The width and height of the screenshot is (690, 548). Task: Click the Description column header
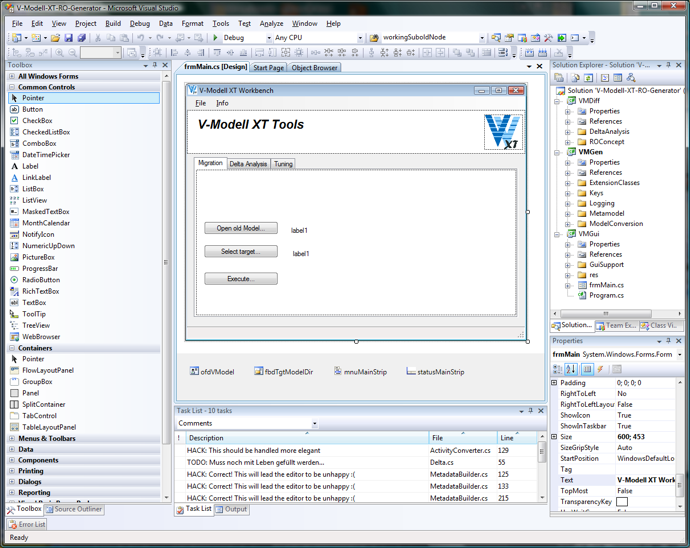307,438
